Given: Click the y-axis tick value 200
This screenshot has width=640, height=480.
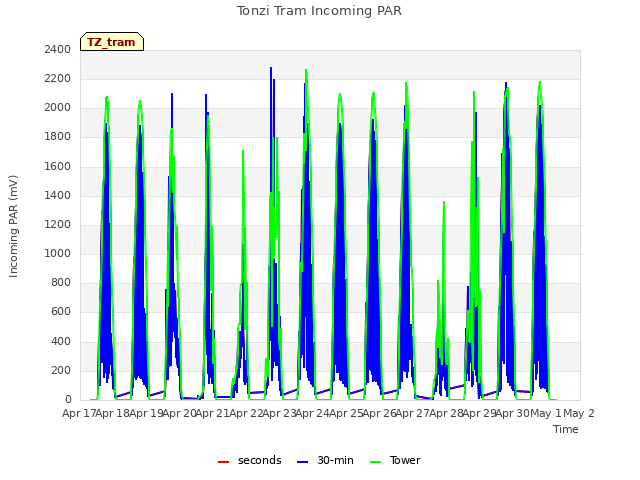Looking at the screenshot, I should coord(61,370).
